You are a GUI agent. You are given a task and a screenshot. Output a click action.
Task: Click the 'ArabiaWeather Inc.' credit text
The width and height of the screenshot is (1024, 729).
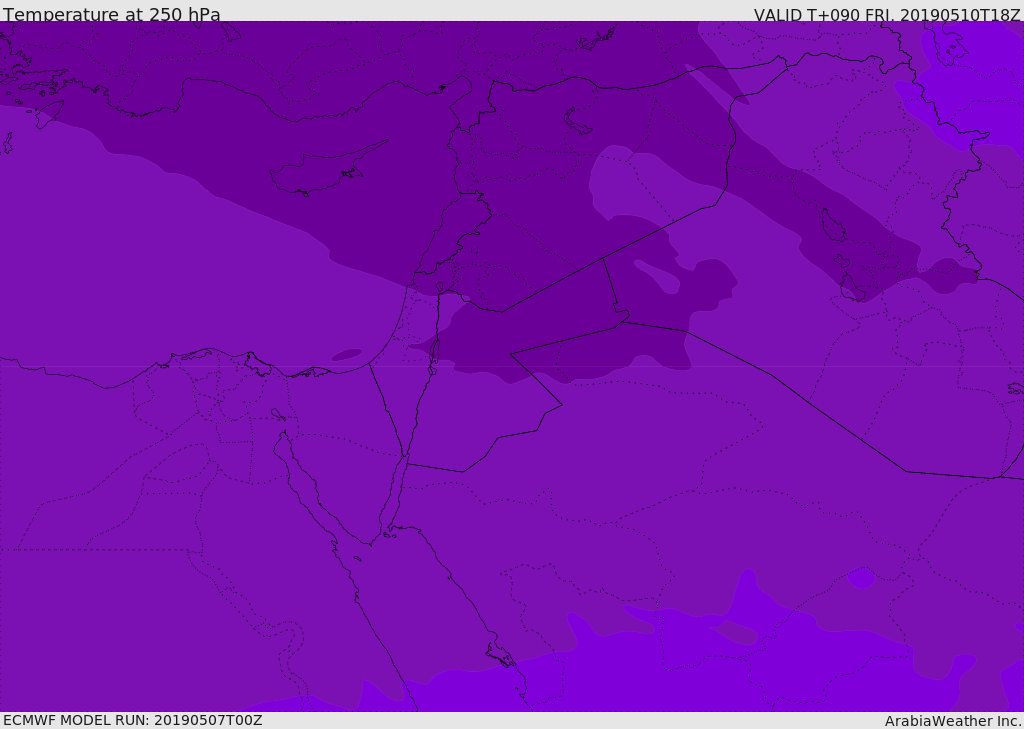(x=953, y=721)
